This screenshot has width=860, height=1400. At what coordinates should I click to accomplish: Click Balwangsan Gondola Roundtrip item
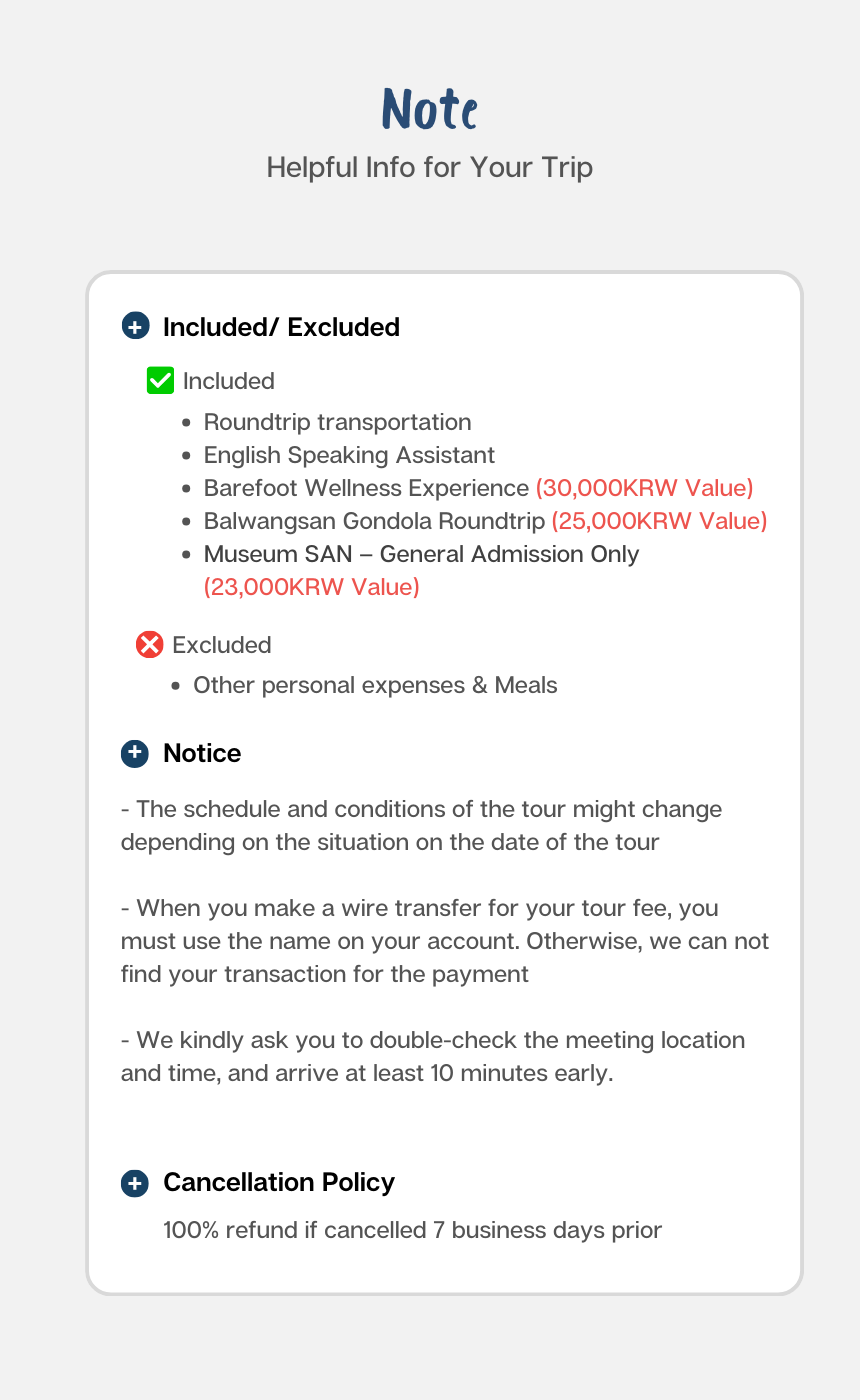click(376, 521)
